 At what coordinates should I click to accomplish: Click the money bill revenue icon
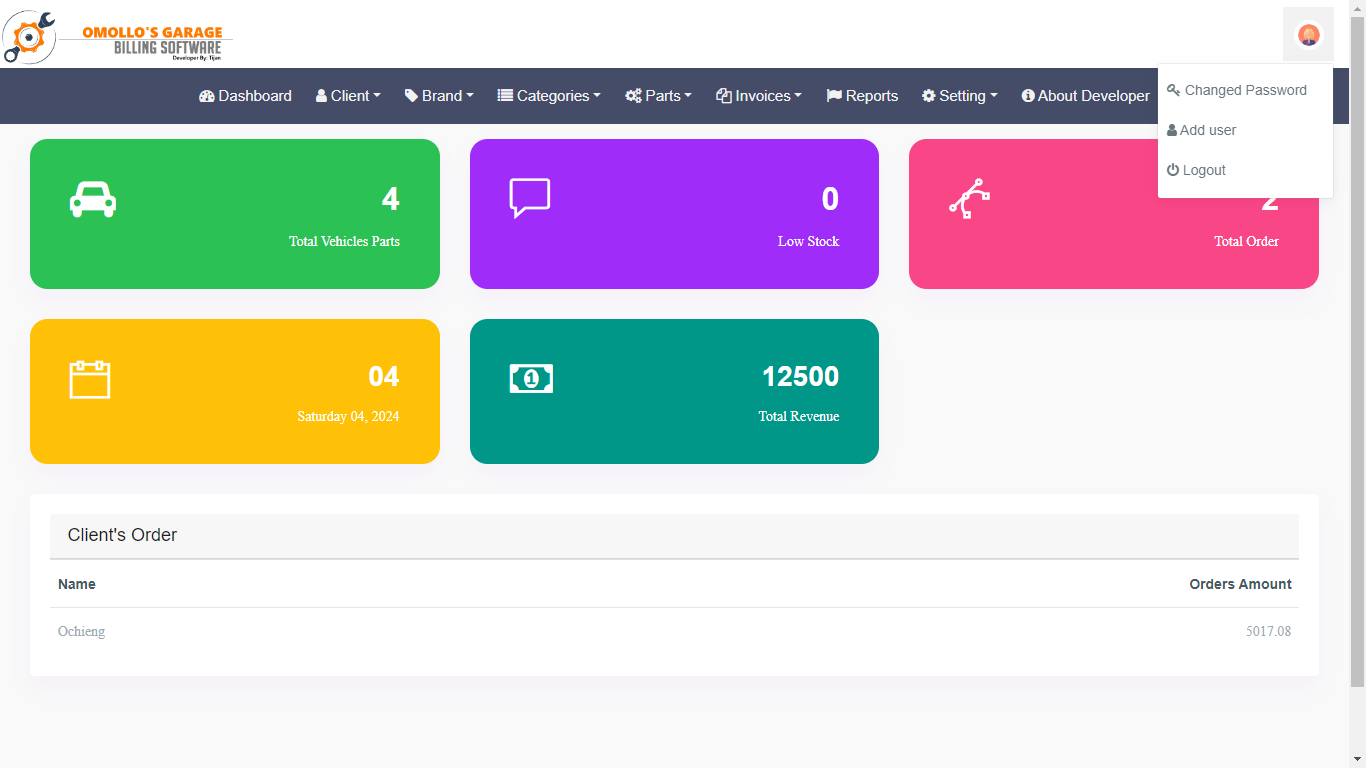tap(531, 378)
